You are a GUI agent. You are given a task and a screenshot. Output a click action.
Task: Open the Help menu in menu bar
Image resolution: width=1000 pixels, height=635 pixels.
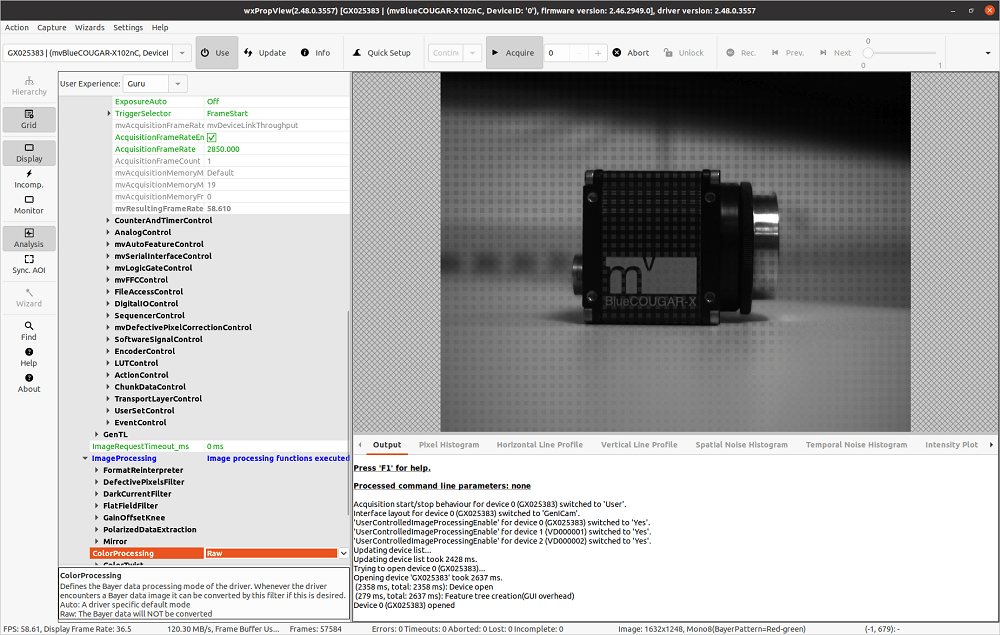160,27
